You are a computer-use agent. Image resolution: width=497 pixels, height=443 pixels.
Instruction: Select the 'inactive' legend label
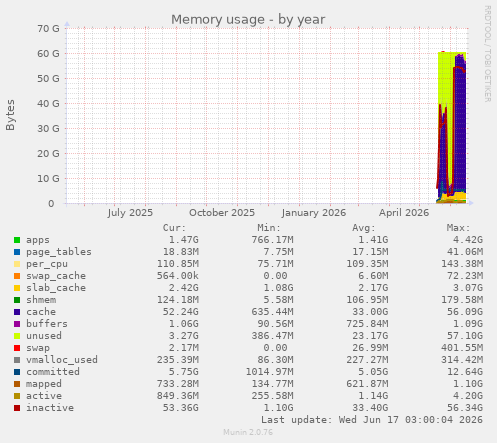[x=50, y=408]
